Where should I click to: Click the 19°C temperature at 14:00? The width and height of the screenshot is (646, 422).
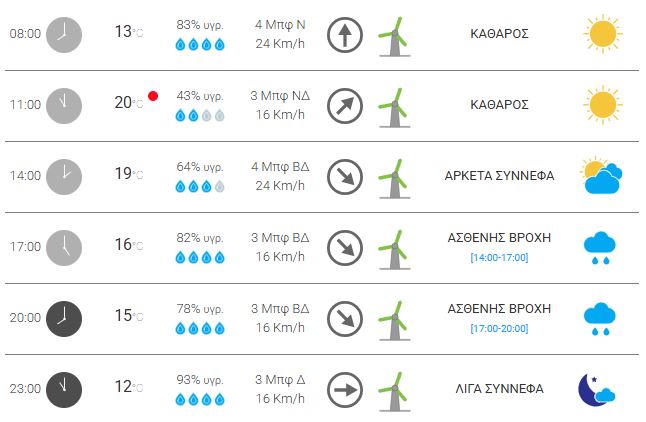tap(127, 175)
